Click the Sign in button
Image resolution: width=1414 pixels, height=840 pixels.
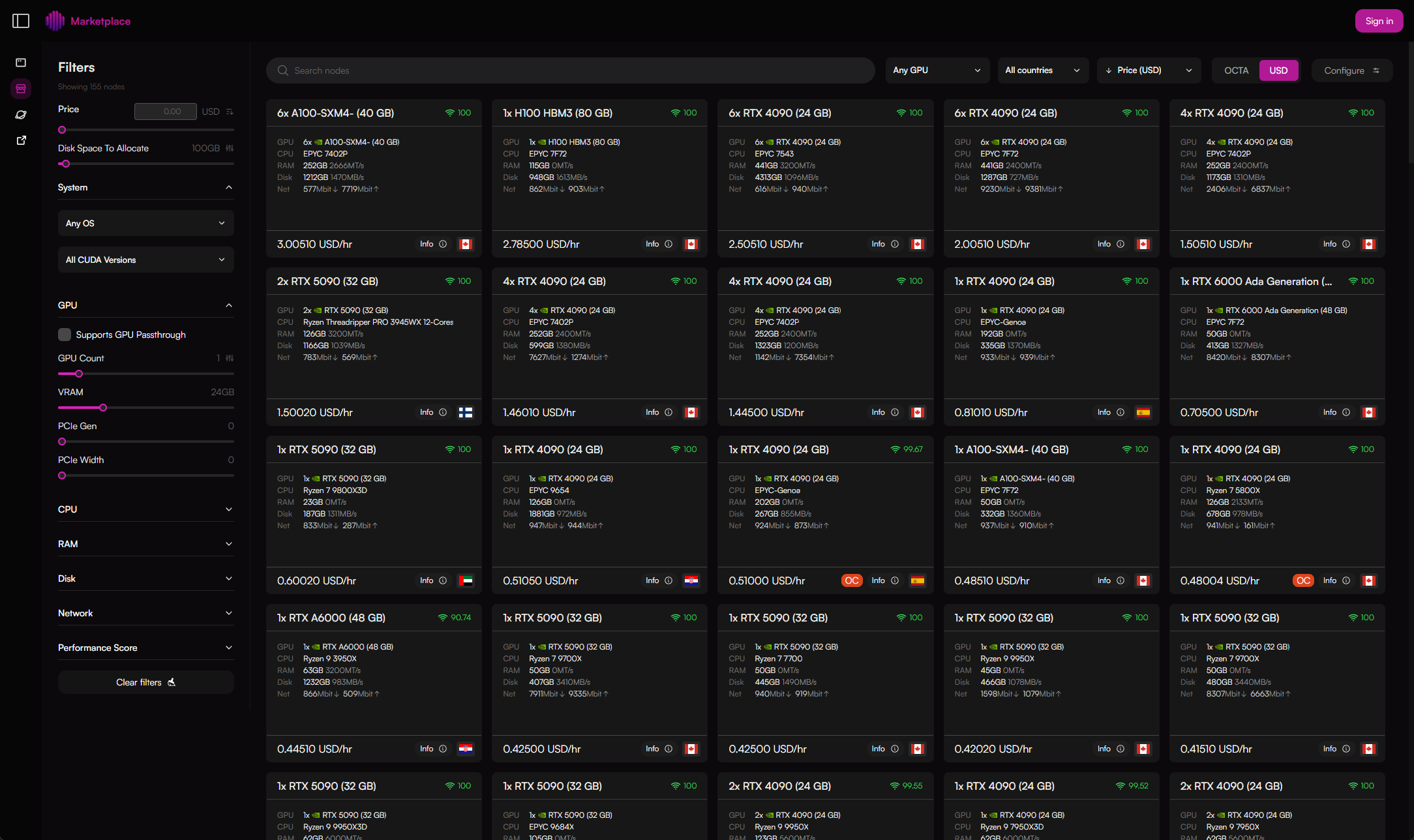tap(1379, 21)
